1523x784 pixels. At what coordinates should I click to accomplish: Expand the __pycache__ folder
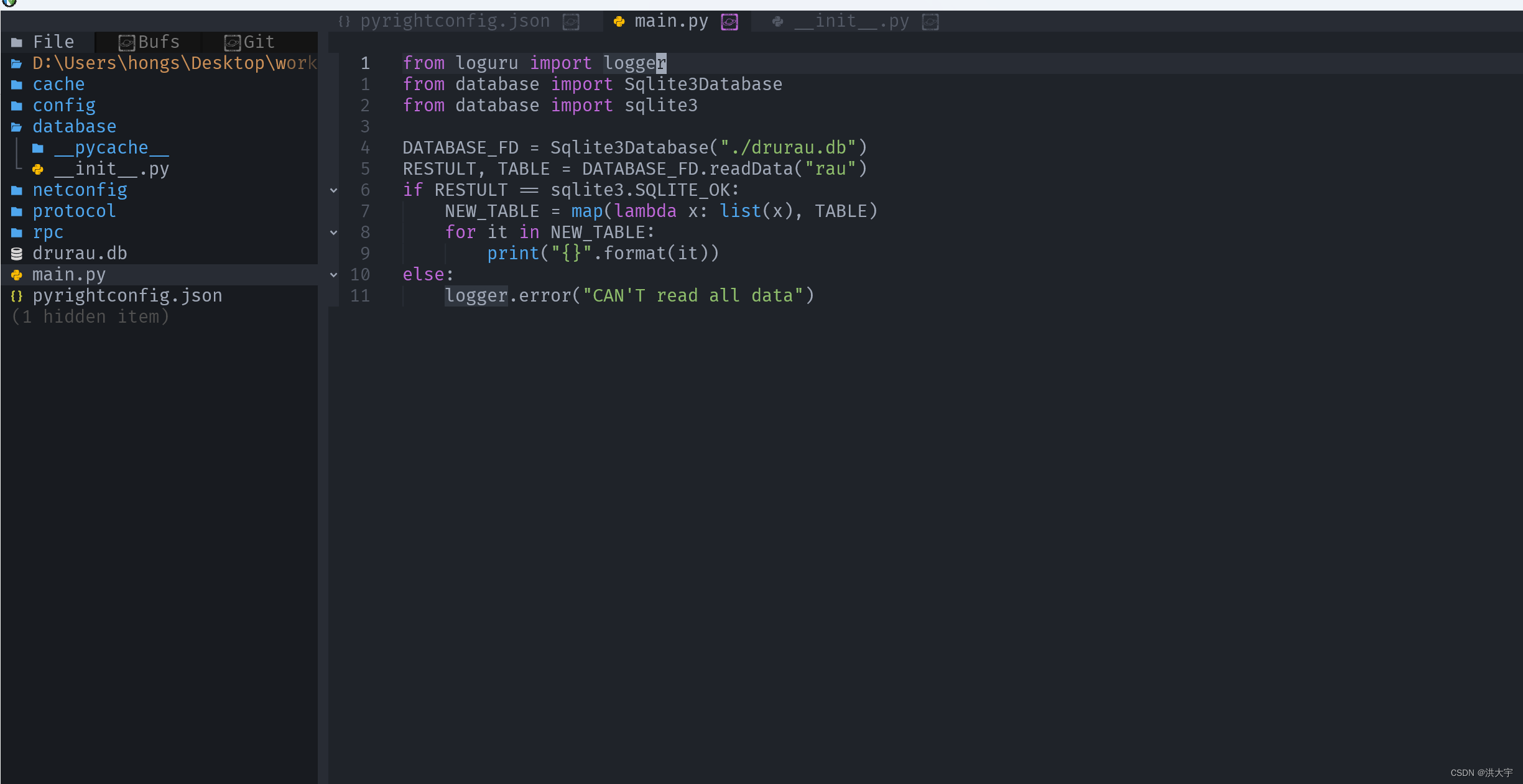(x=159, y=147)
